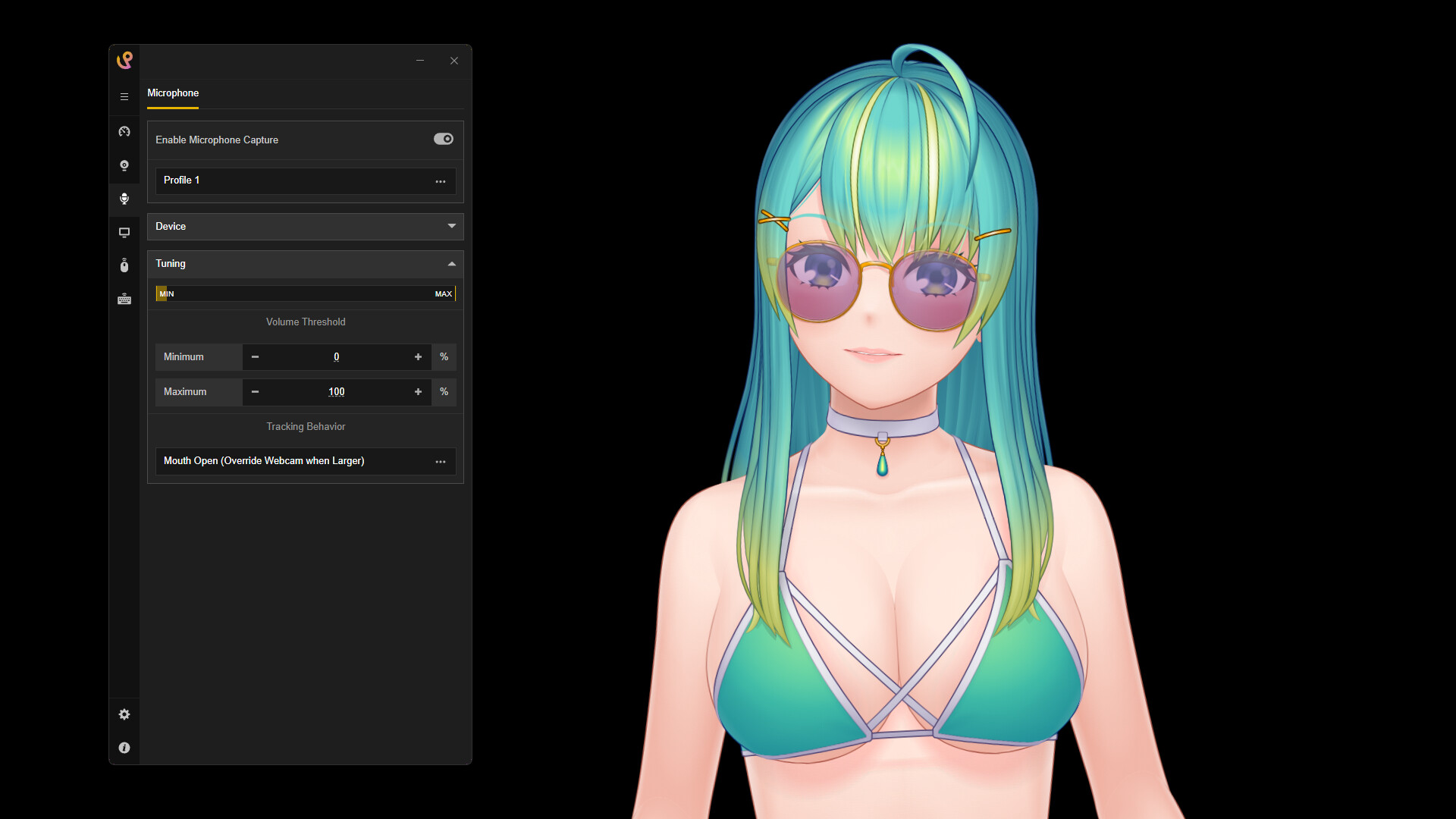Open the Webcam tracking settings
This screenshot has height=819, width=1456.
pos(124,165)
